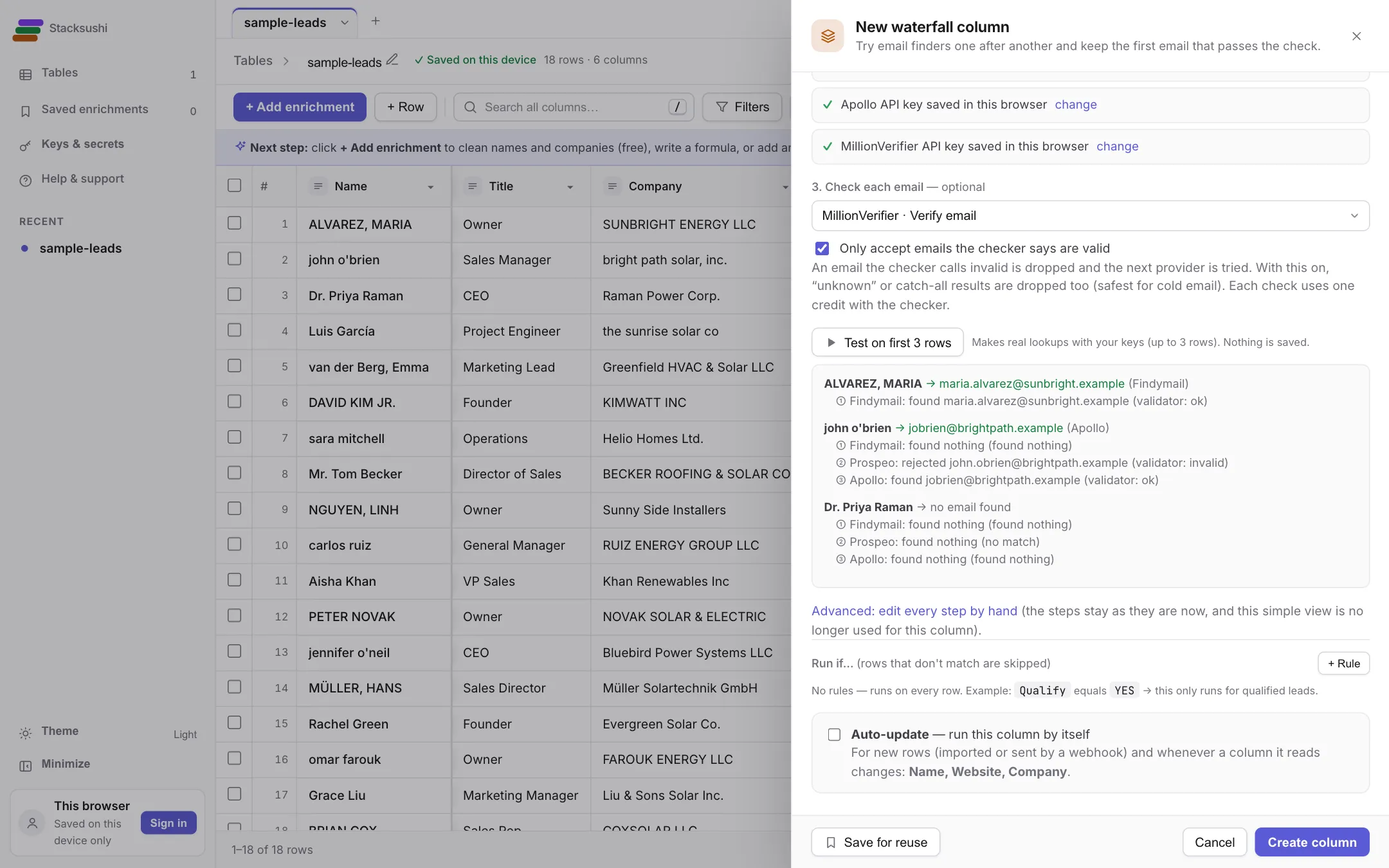Select the Aisha Khan row checkbox
The height and width of the screenshot is (868, 1389).
[235, 580]
